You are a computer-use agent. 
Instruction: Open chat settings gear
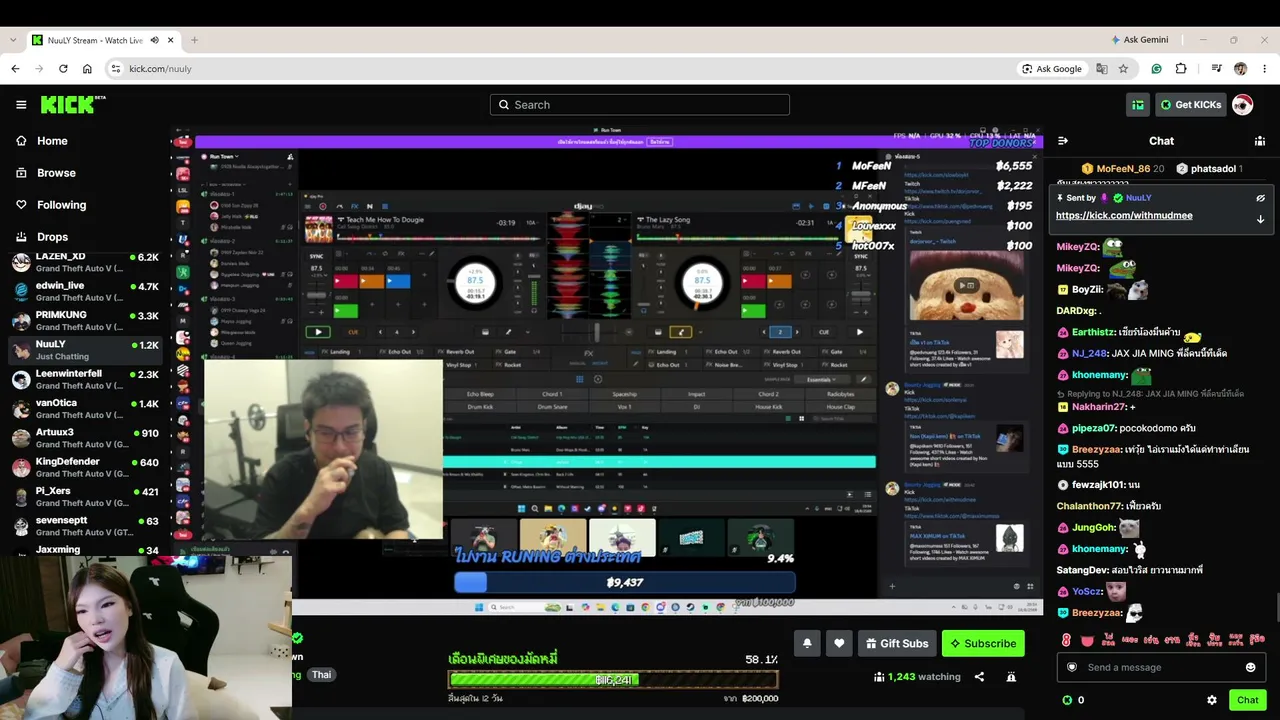pos(1212,700)
